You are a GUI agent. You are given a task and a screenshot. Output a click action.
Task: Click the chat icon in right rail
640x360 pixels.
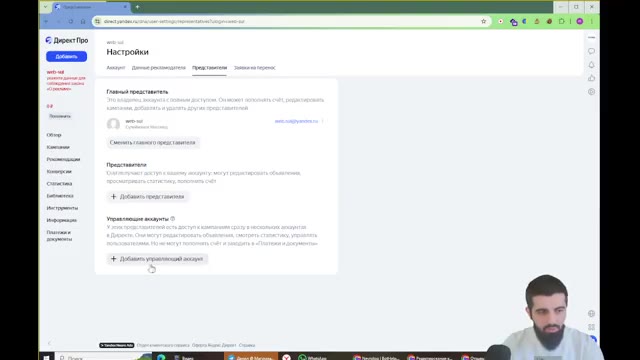coord(591,51)
